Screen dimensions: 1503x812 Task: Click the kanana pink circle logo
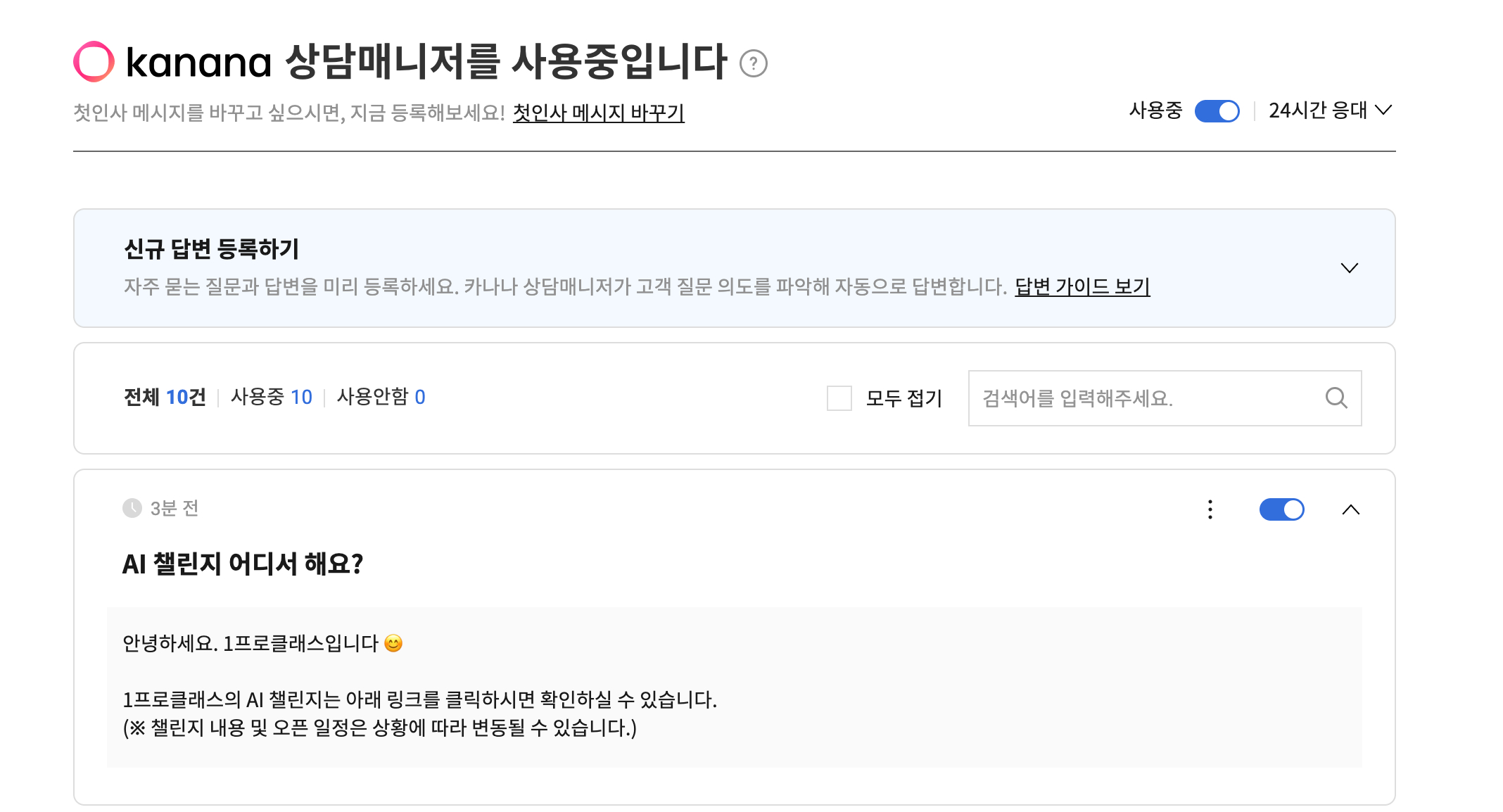[94, 62]
